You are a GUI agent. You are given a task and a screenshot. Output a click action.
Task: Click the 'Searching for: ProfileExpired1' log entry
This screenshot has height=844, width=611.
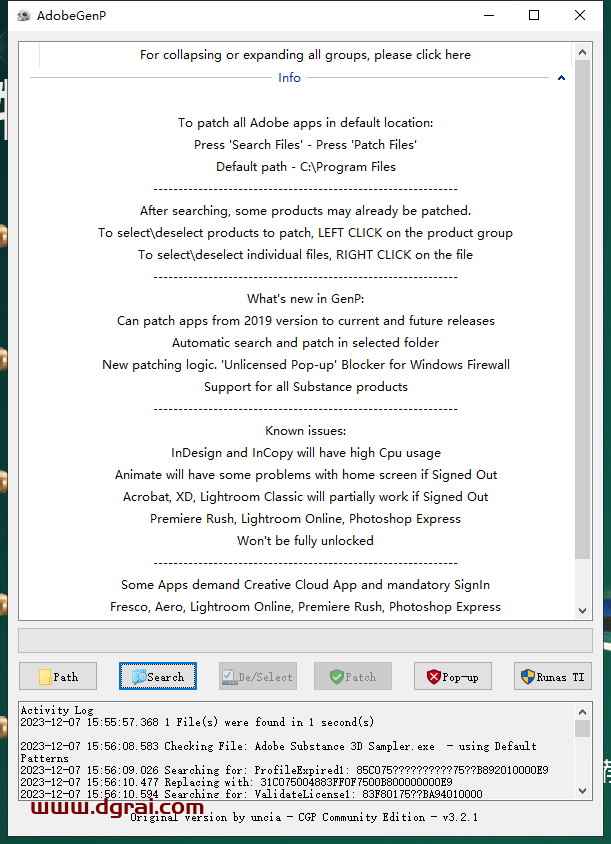point(284,770)
